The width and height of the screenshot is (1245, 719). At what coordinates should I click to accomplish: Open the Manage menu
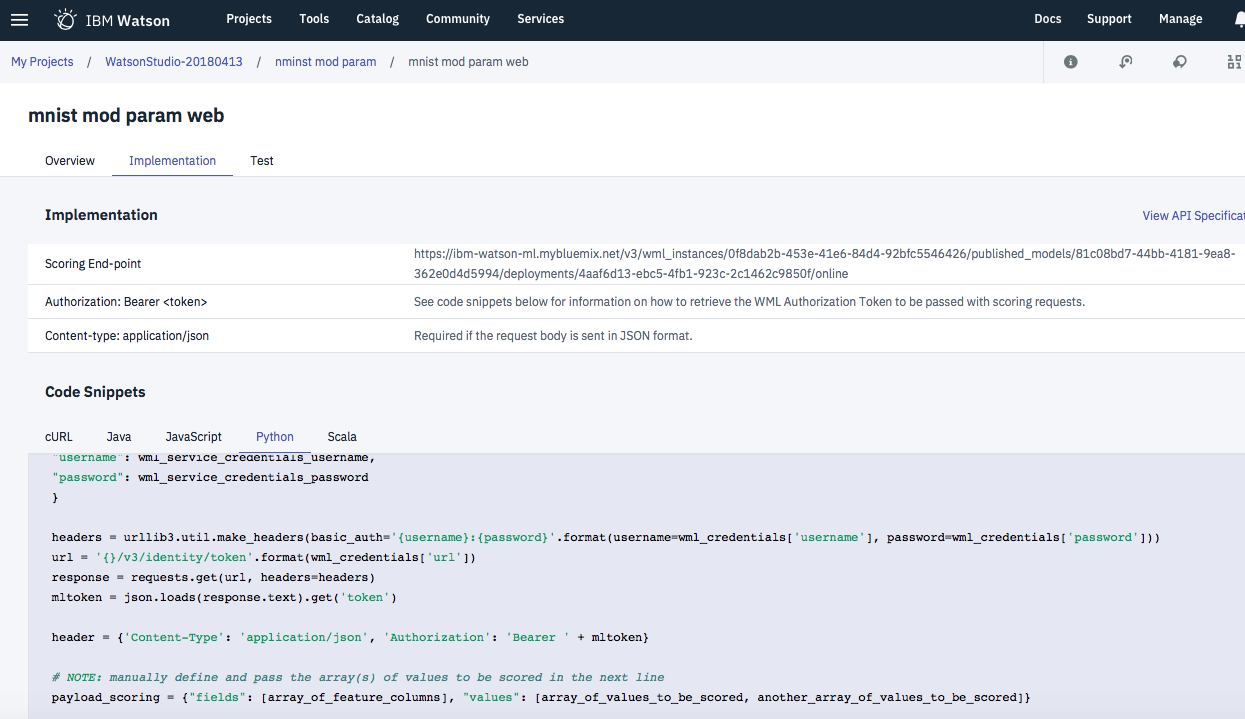coord(1181,19)
